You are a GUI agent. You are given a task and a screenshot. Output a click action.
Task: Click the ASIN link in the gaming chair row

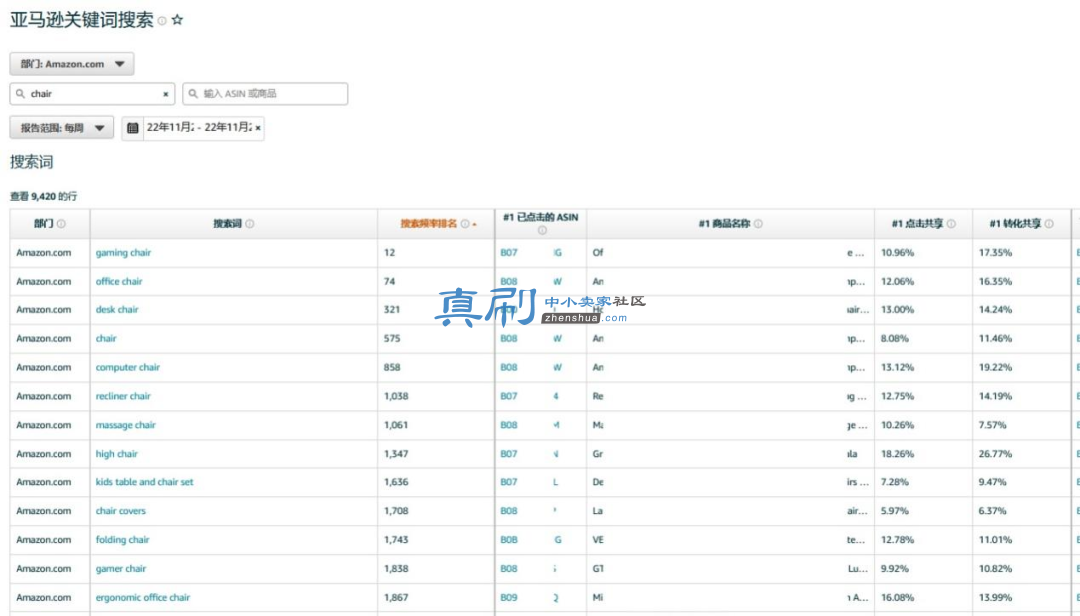pyautogui.click(x=531, y=253)
